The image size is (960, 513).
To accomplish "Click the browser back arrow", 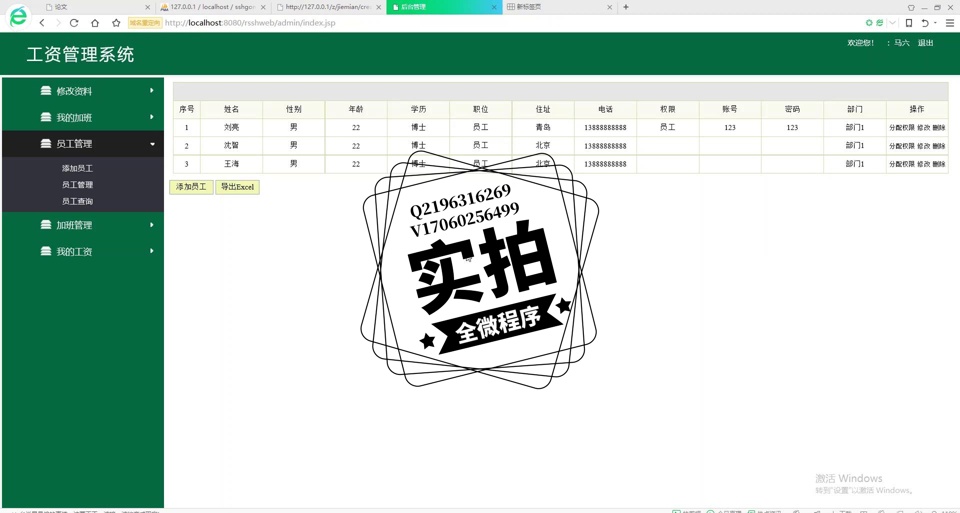I will click(42, 23).
